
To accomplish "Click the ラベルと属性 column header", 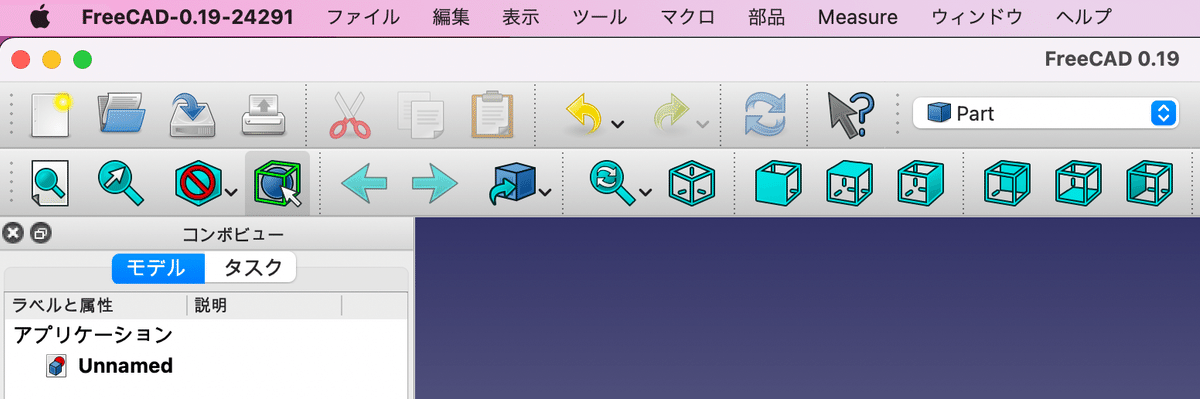I will [x=96, y=306].
